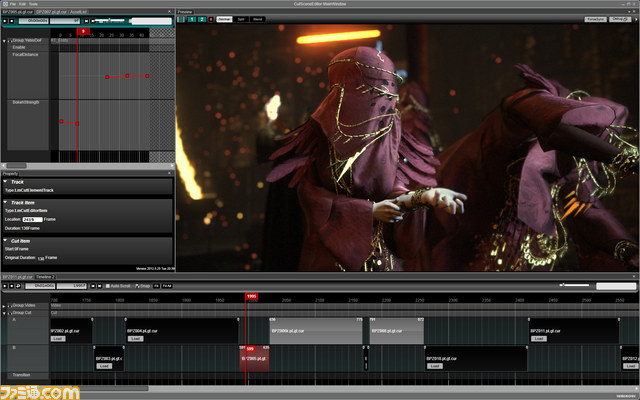640x400 pixels.
Task: Click the curve editor horizontal scrollbar
Action: (88, 166)
